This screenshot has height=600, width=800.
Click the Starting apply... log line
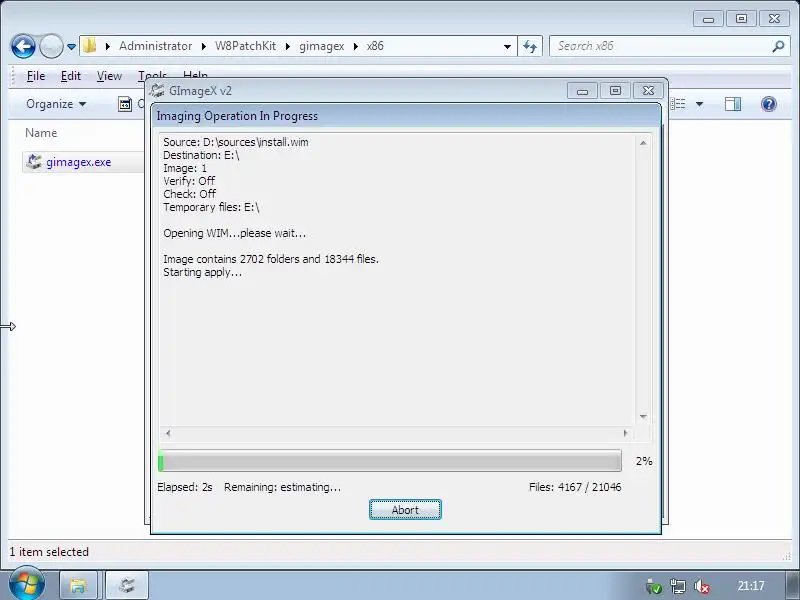203,272
